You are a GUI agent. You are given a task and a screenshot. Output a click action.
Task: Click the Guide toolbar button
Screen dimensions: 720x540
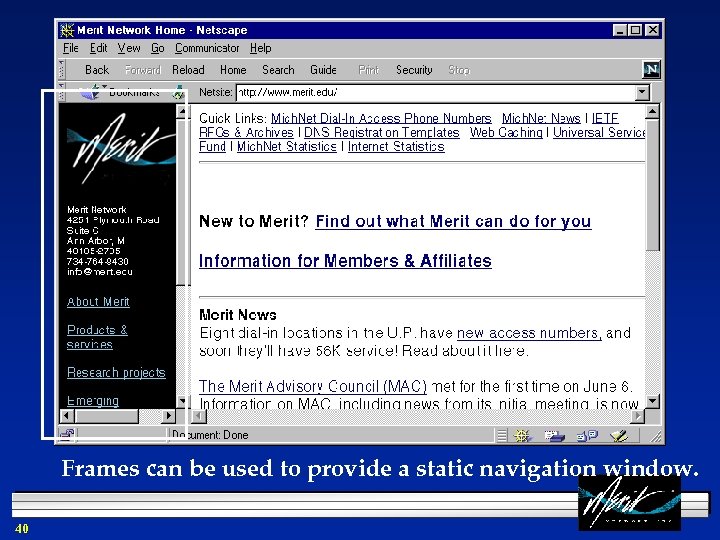coord(323,70)
